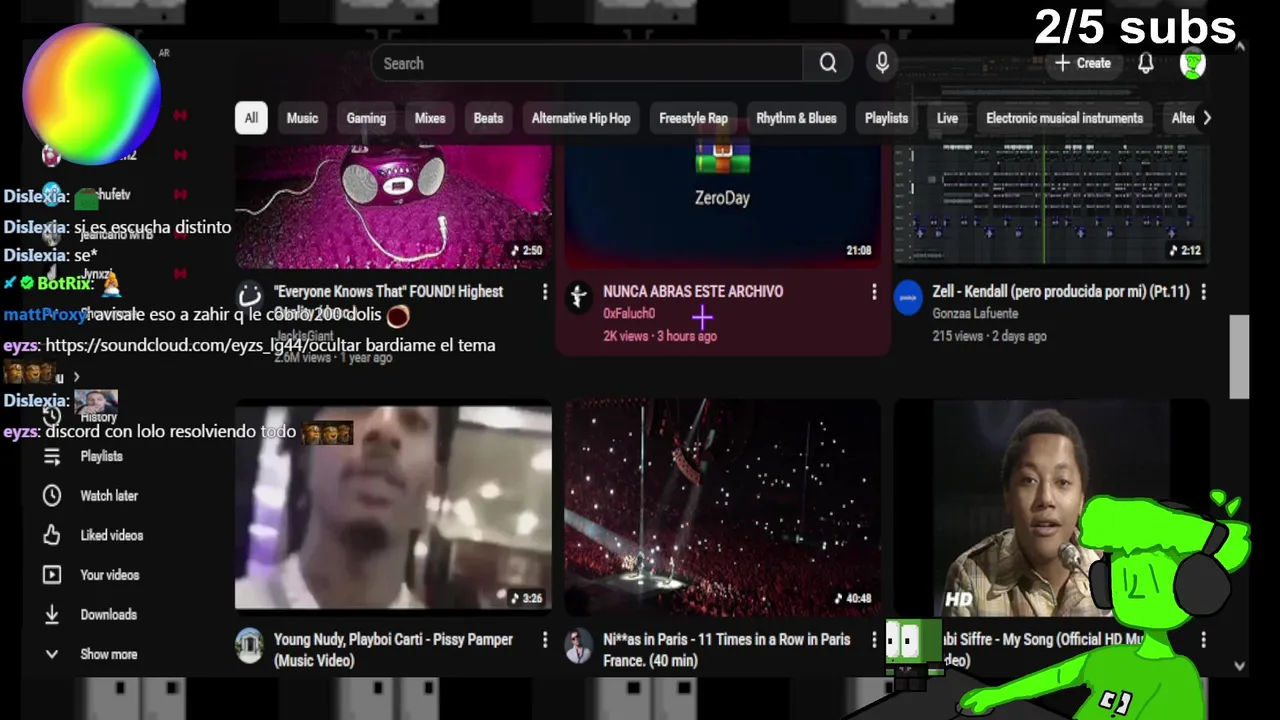Select the Freestyle Rap chip
Image resolution: width=1280 pixels, height=720 pixels.
click(x=693, y=118)
